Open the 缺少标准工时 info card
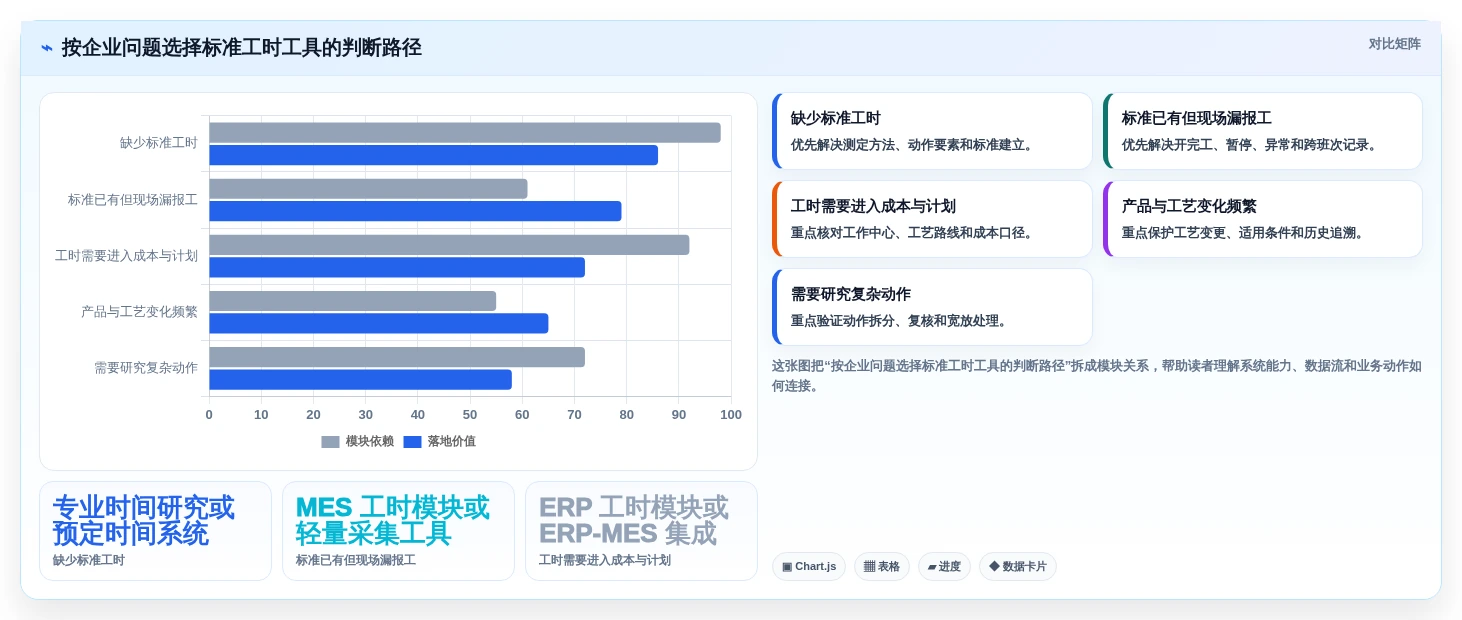Screen dimensions: 1462x620 tap(932, 131)
